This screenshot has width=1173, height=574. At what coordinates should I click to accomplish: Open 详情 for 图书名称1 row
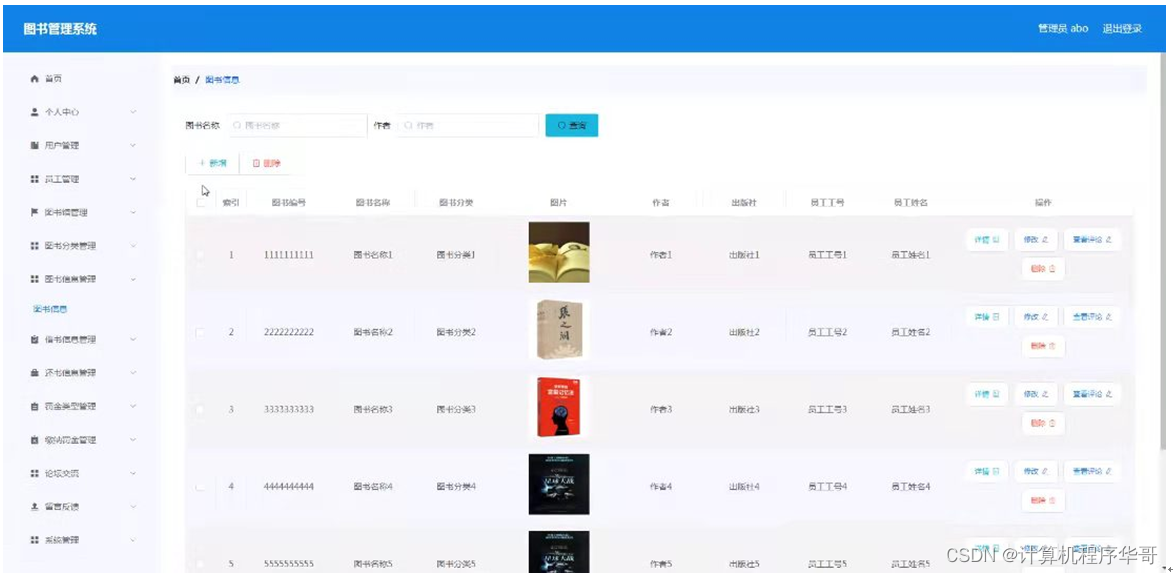pos(987,240)
